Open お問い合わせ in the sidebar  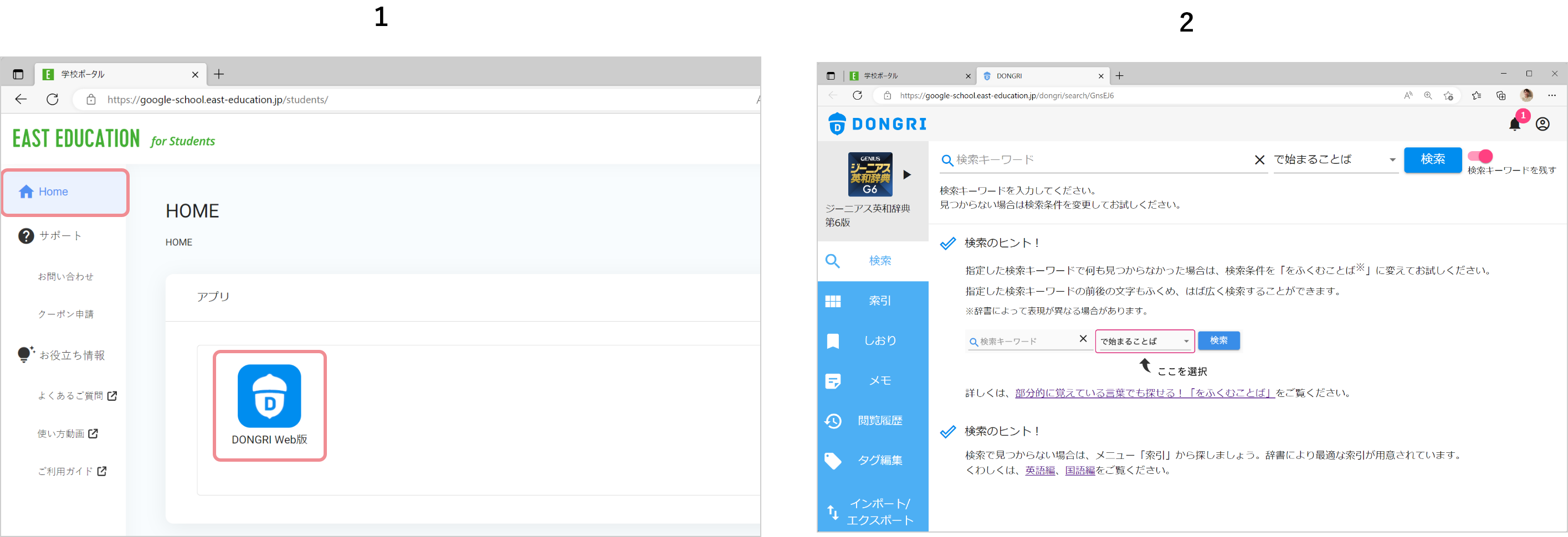pos(66,277)
